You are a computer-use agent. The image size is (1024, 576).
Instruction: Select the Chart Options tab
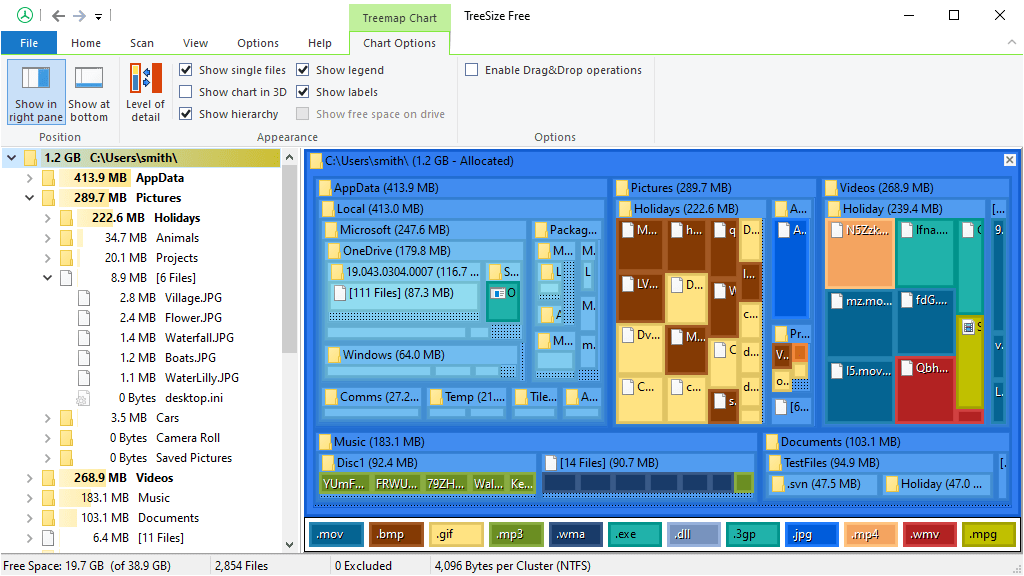point(399,43)
